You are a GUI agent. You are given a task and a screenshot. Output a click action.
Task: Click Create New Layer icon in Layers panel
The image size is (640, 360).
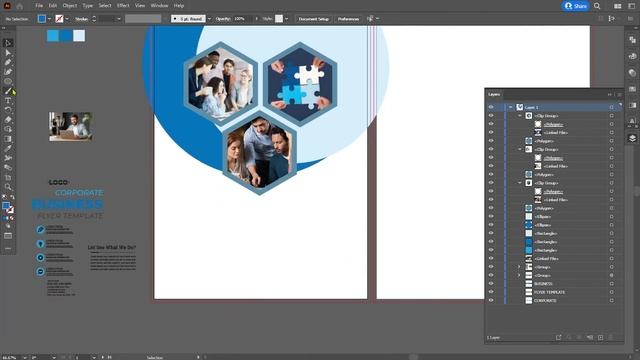coord(600,338)
